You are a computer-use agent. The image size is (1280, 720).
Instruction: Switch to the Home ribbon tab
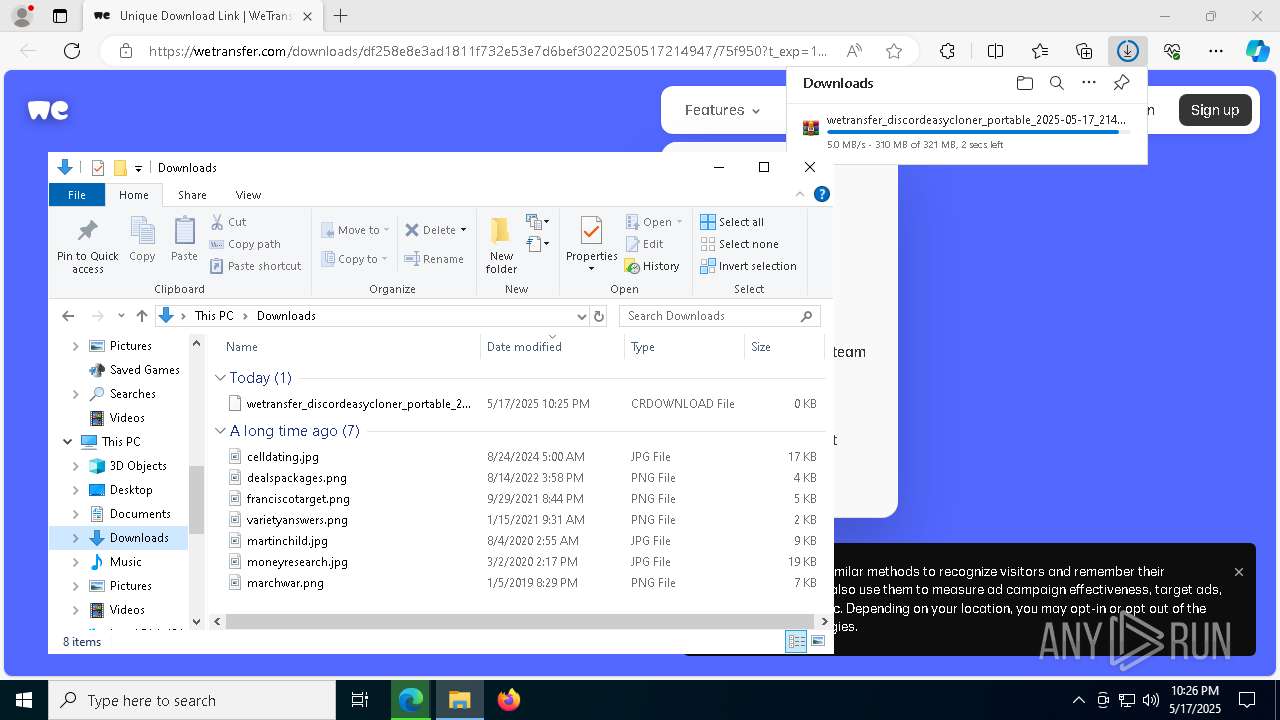point(133,195)
